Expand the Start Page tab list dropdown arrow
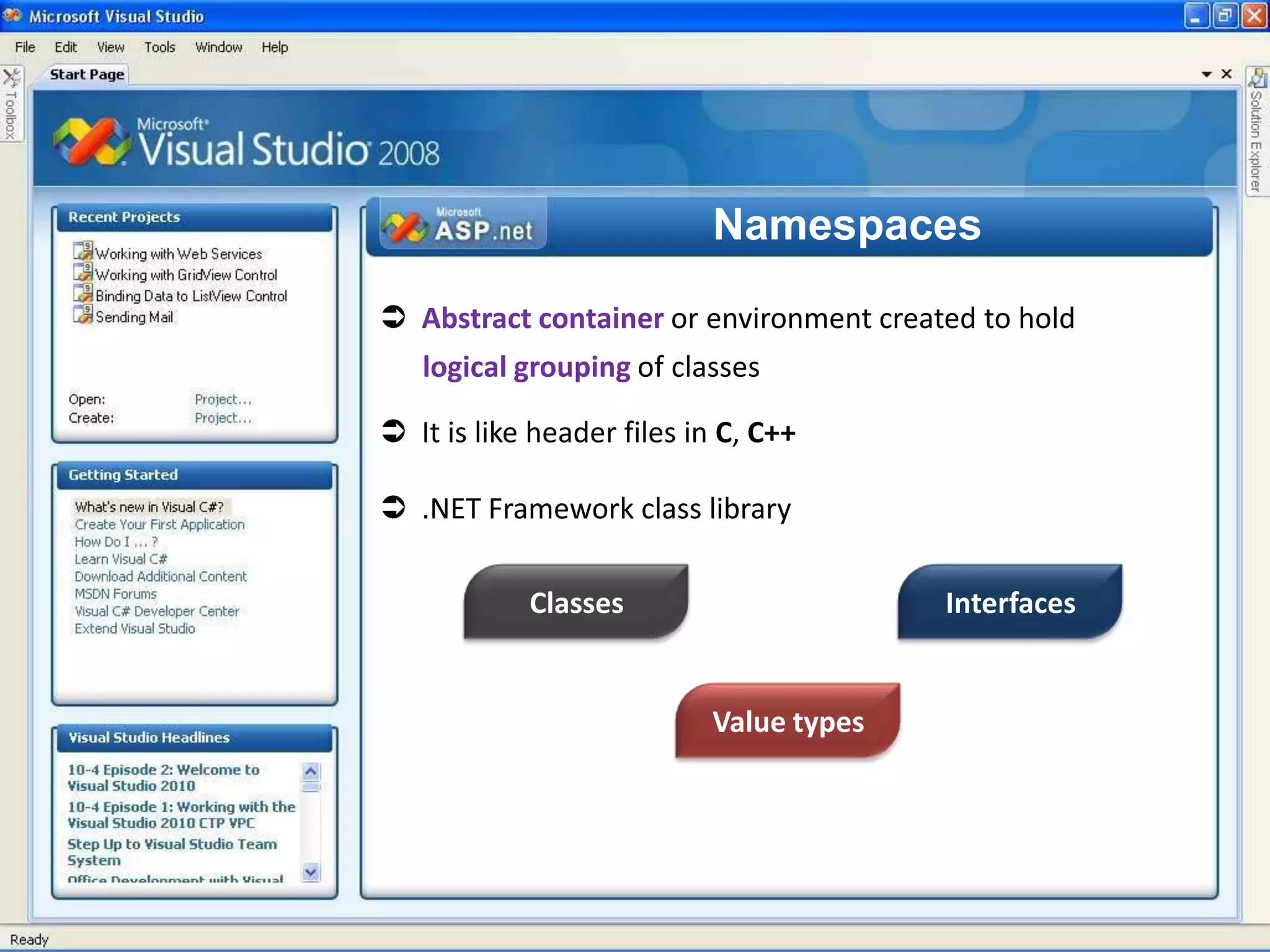 click(1206, 74)
